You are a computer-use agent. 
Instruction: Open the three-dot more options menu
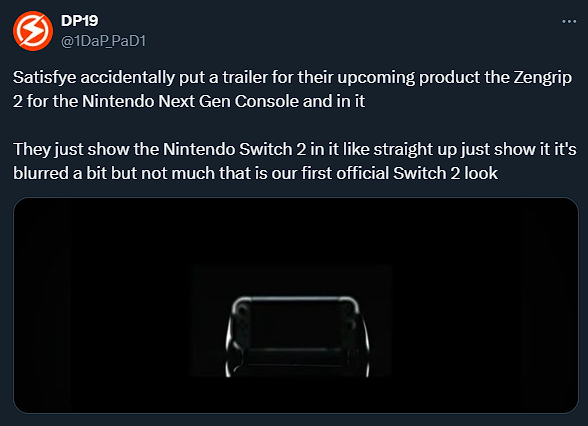[569, 22]
